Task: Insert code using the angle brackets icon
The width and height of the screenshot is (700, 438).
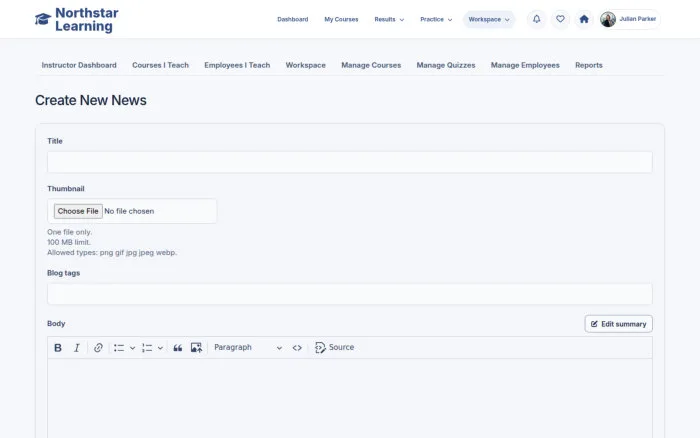Action: 297,348
